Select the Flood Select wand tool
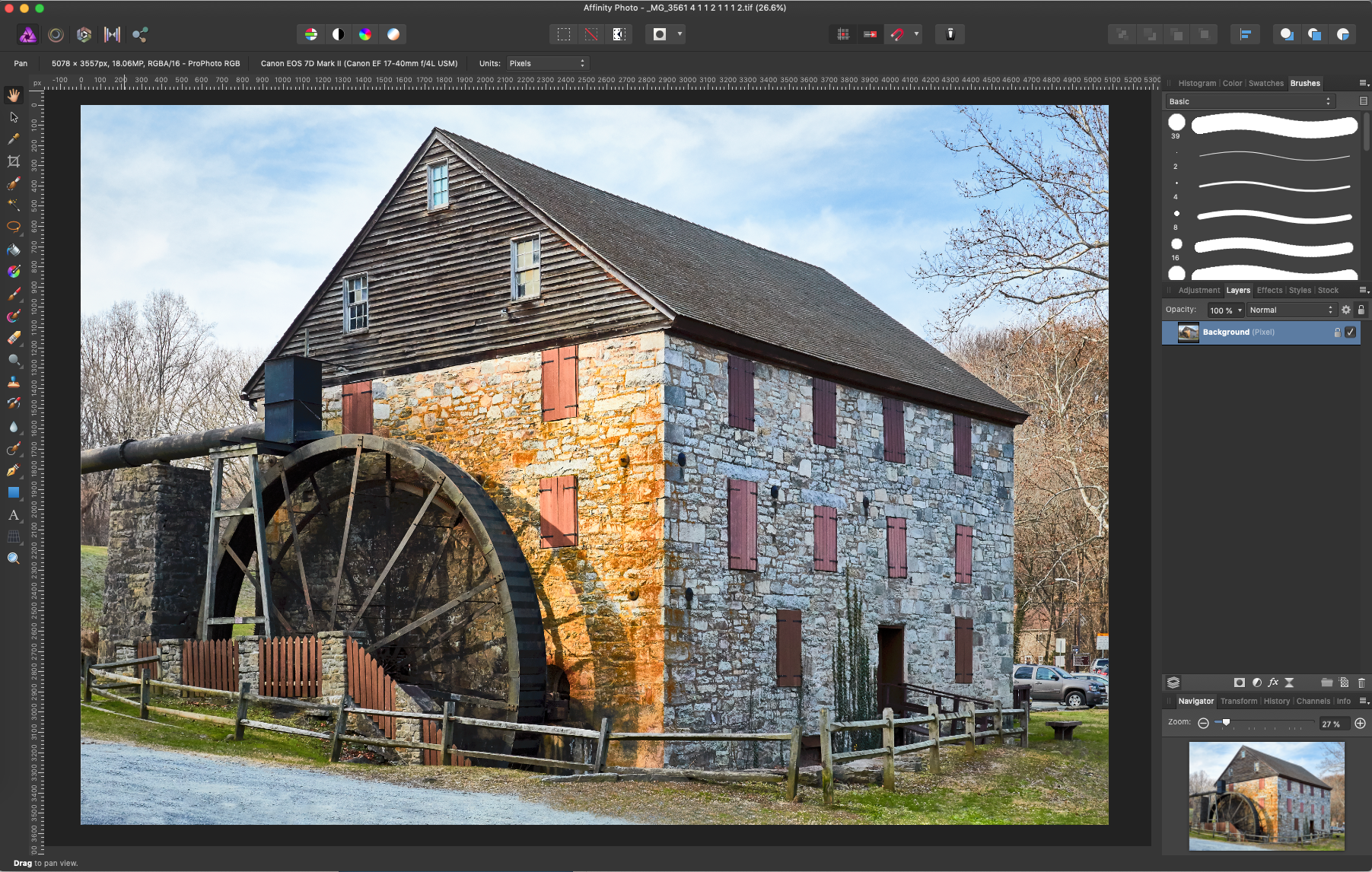 pyautogui.click(x=14, y=205)
